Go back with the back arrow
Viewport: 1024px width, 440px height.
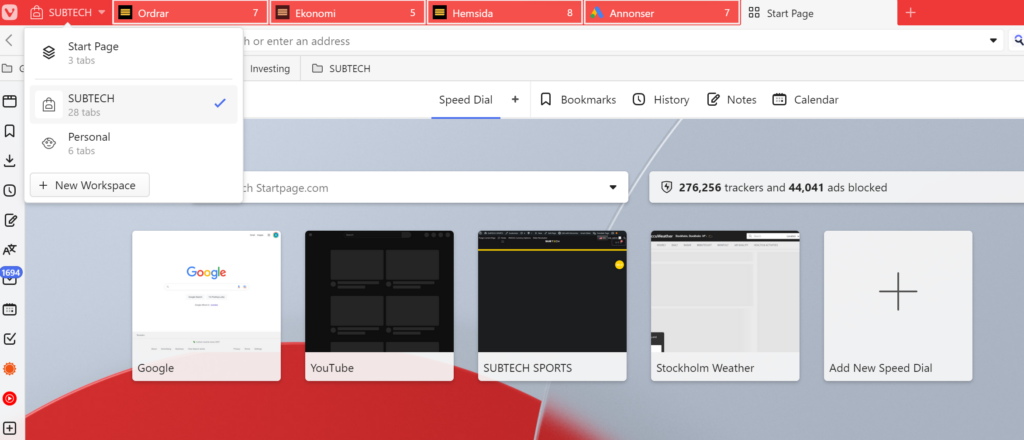[x=9, y=40]
